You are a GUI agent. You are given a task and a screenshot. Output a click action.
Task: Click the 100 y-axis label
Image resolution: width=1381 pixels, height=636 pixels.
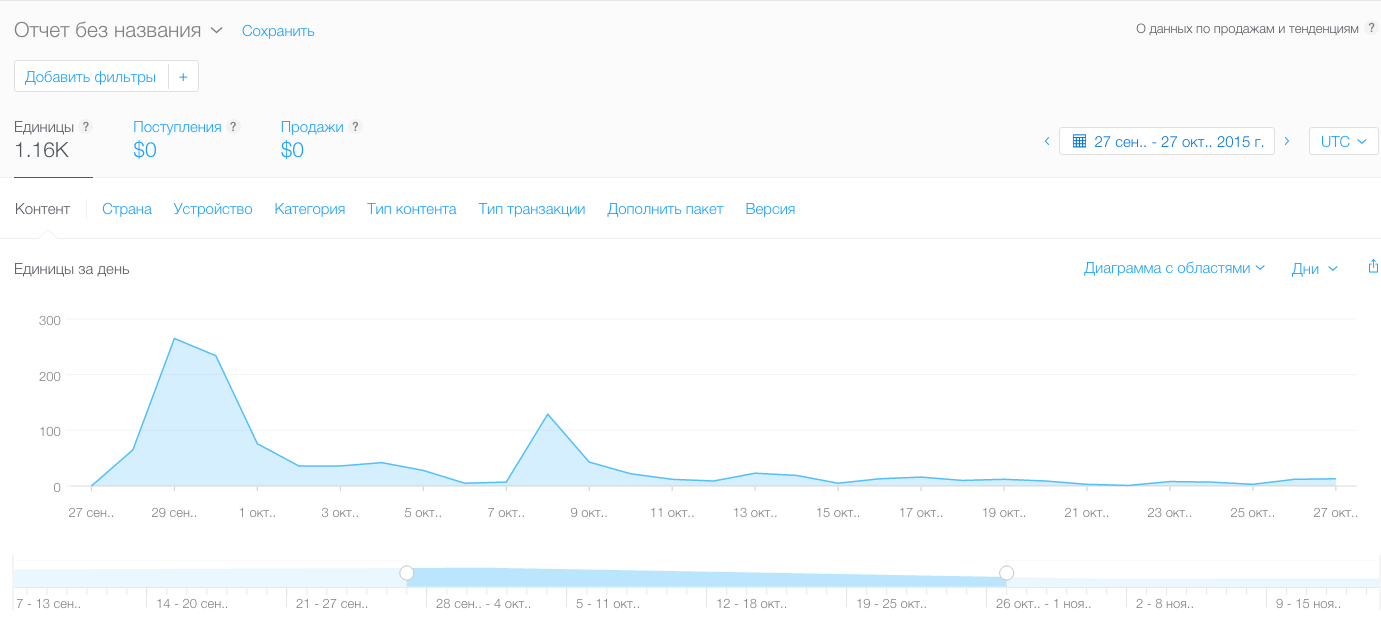pos(50,432)
